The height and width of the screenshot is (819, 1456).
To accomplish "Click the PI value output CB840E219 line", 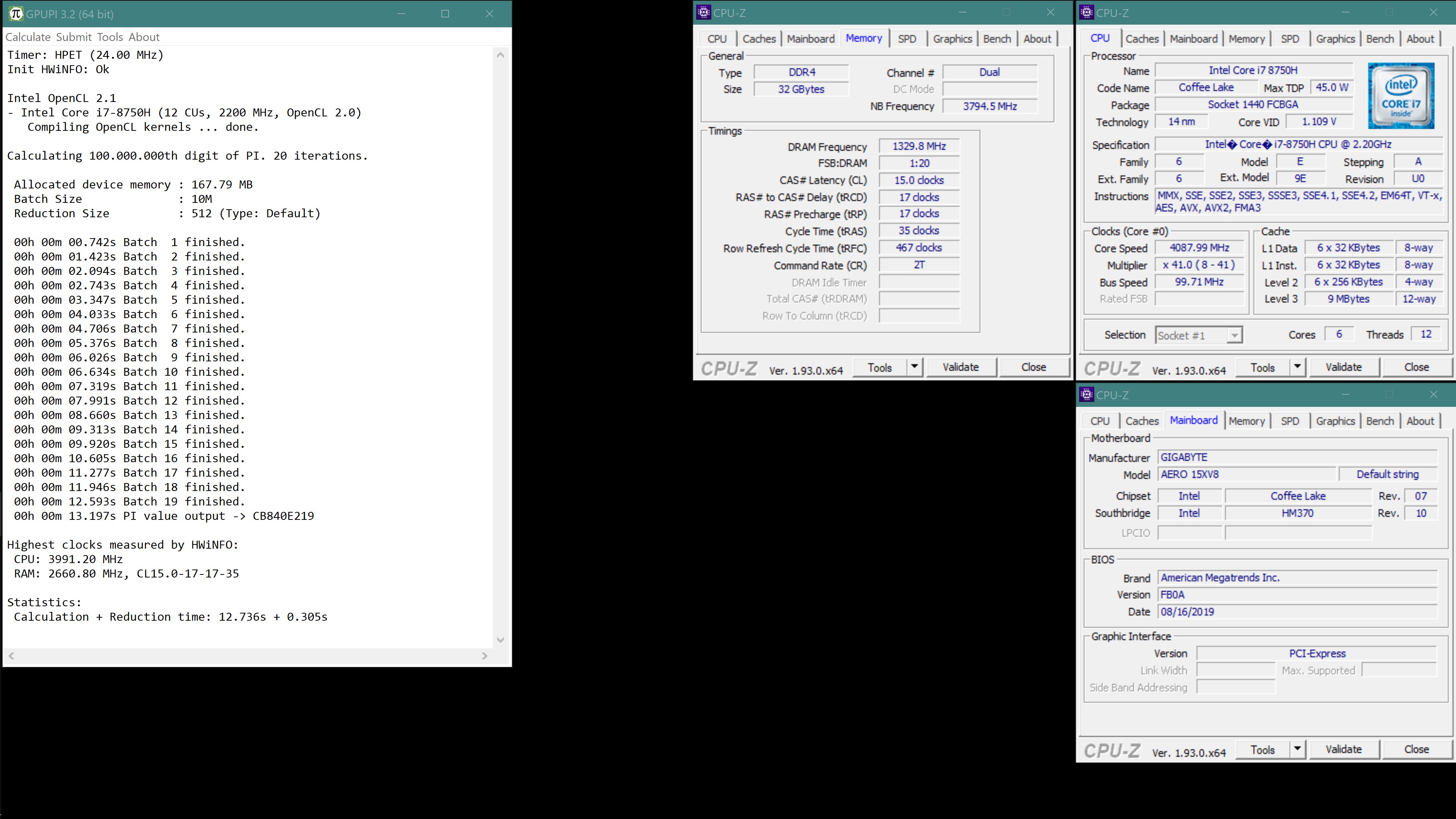I will point(164,516).
